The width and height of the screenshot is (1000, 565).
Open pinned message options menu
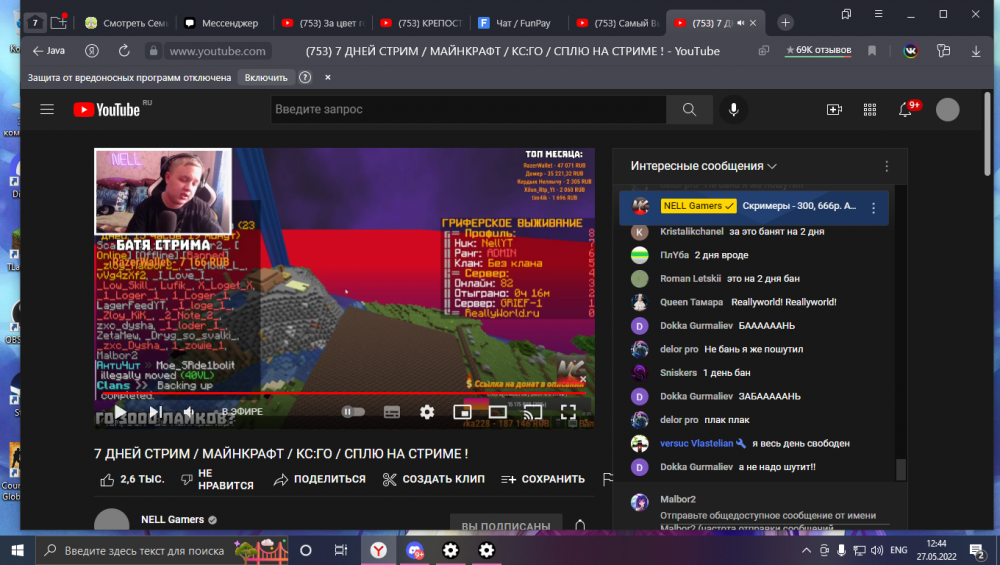coord(873,207)
